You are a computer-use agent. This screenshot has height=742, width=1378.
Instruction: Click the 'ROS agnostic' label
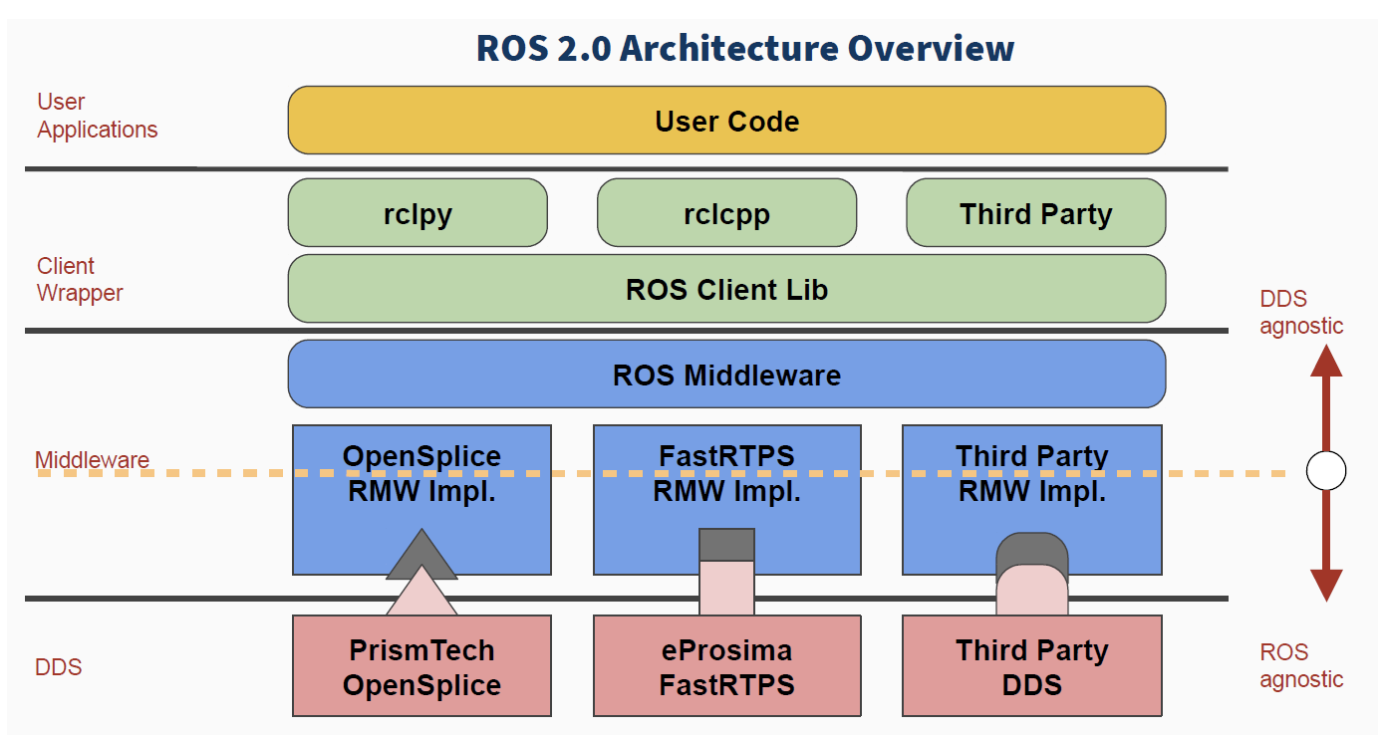[x=1301, y=666]
